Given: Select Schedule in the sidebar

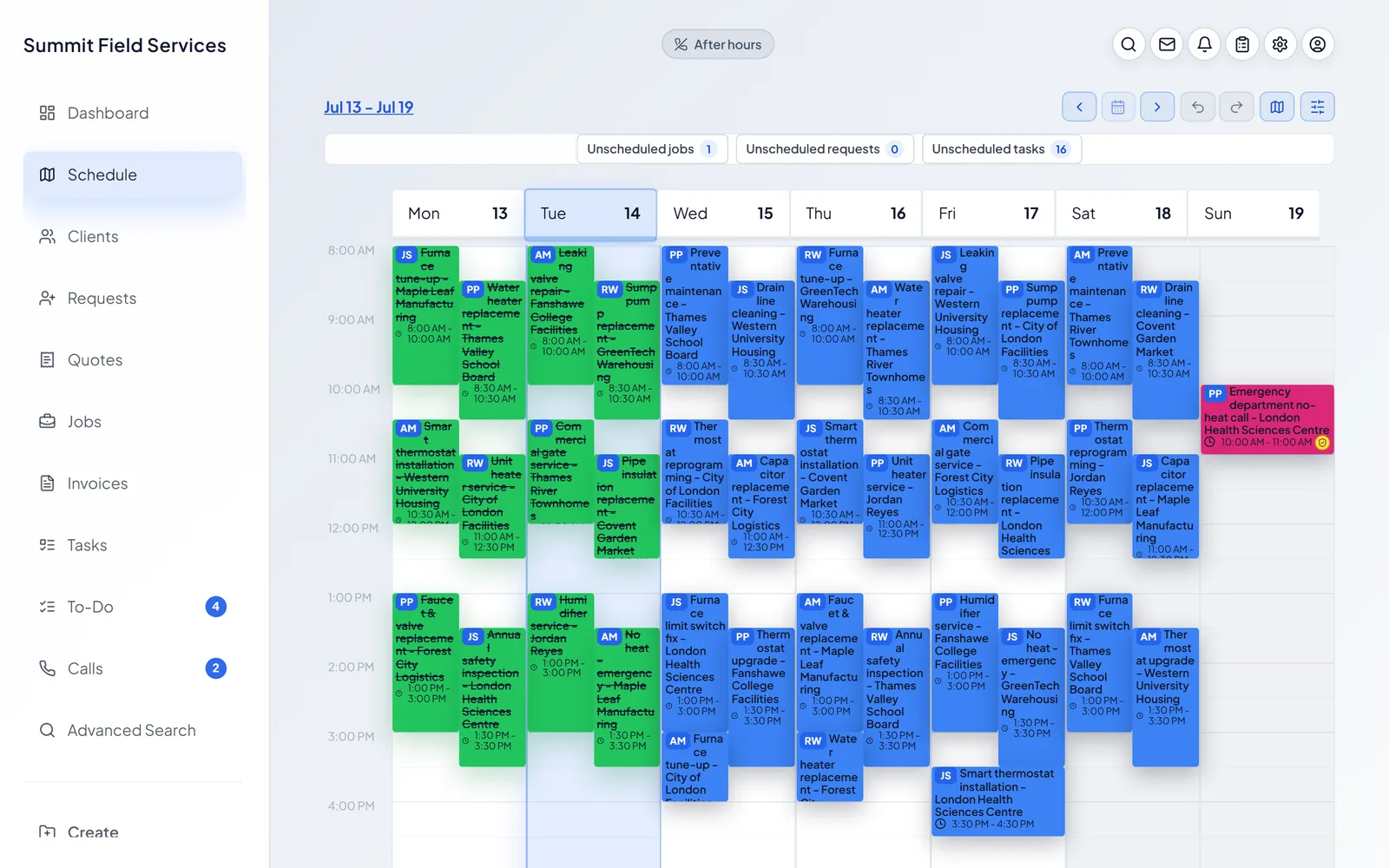Looking at the screenshot, I should (133, 174).
